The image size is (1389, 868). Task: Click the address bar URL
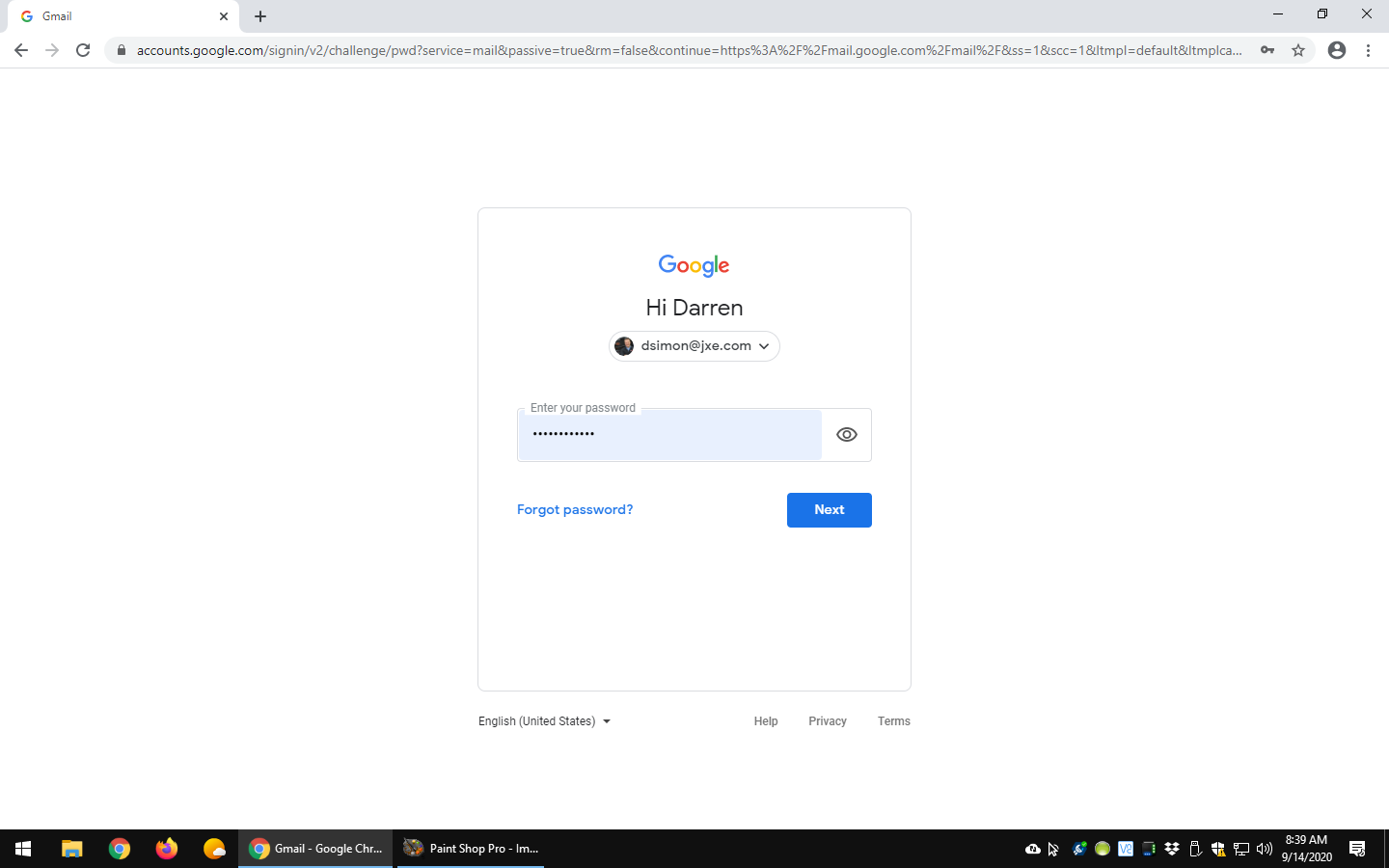click(x=689, y=50)
